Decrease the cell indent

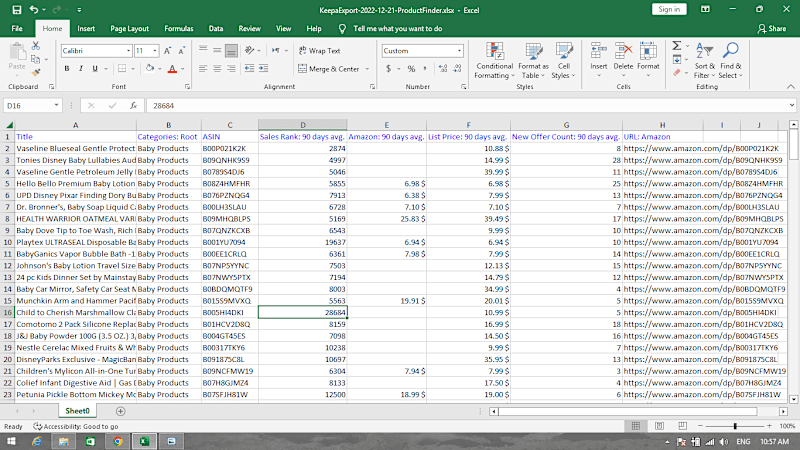(x=249, y=68)
